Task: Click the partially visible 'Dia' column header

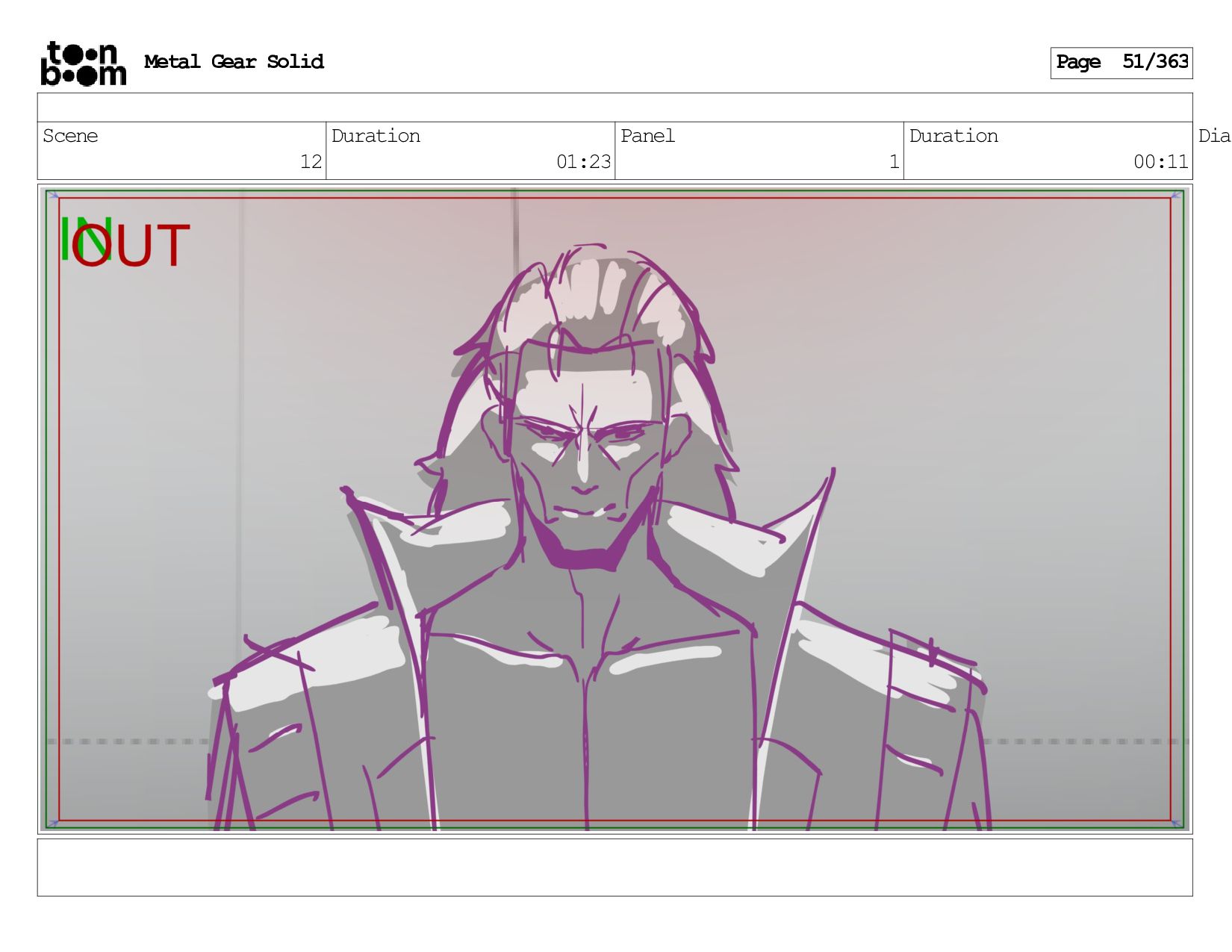Action: (x=1214, y=136)
